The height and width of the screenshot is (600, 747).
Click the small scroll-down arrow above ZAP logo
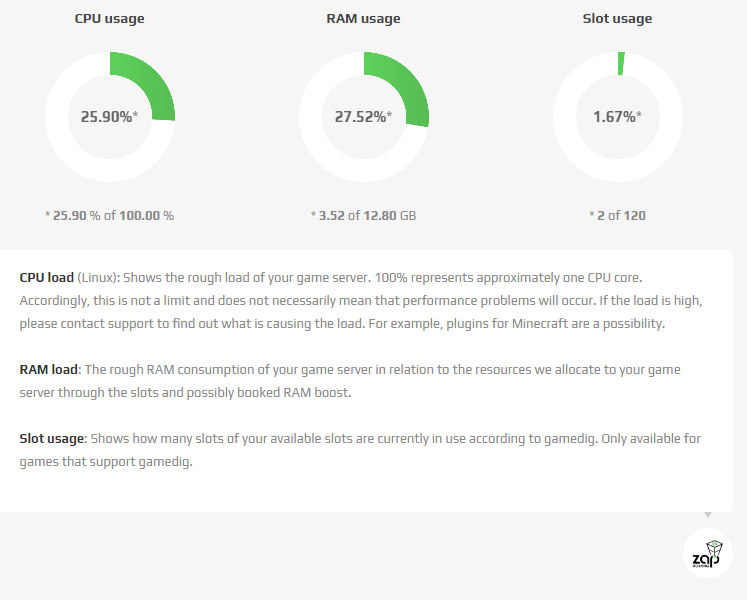[708, 515]
